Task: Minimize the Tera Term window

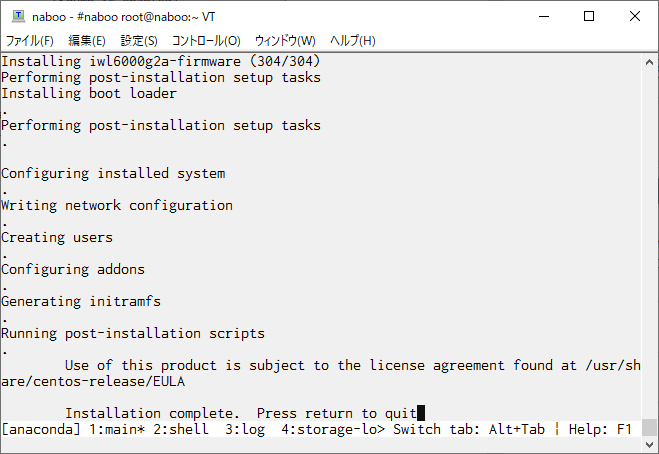Action: pos(544,16)
